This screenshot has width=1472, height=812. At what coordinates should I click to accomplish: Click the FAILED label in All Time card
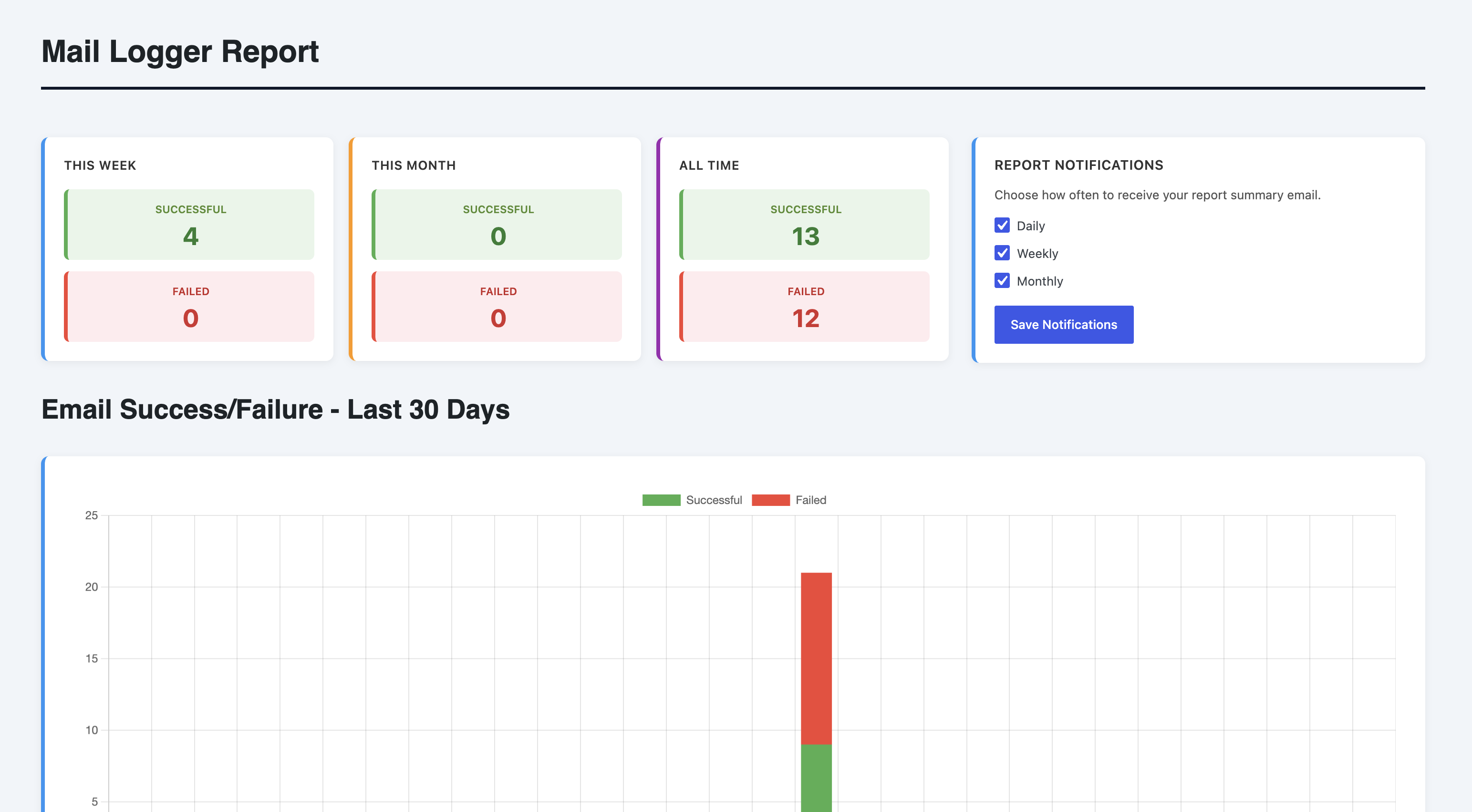(x=806, y=291)
